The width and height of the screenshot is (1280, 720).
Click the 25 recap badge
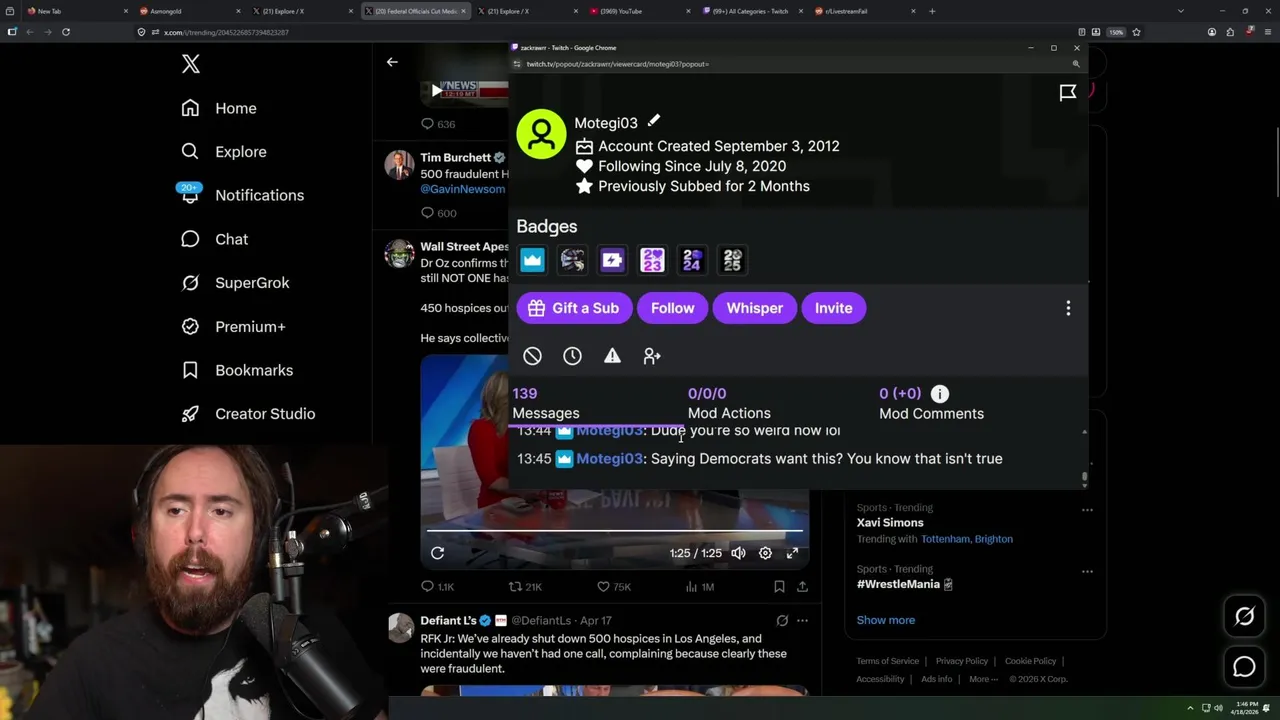click(732, 260)
